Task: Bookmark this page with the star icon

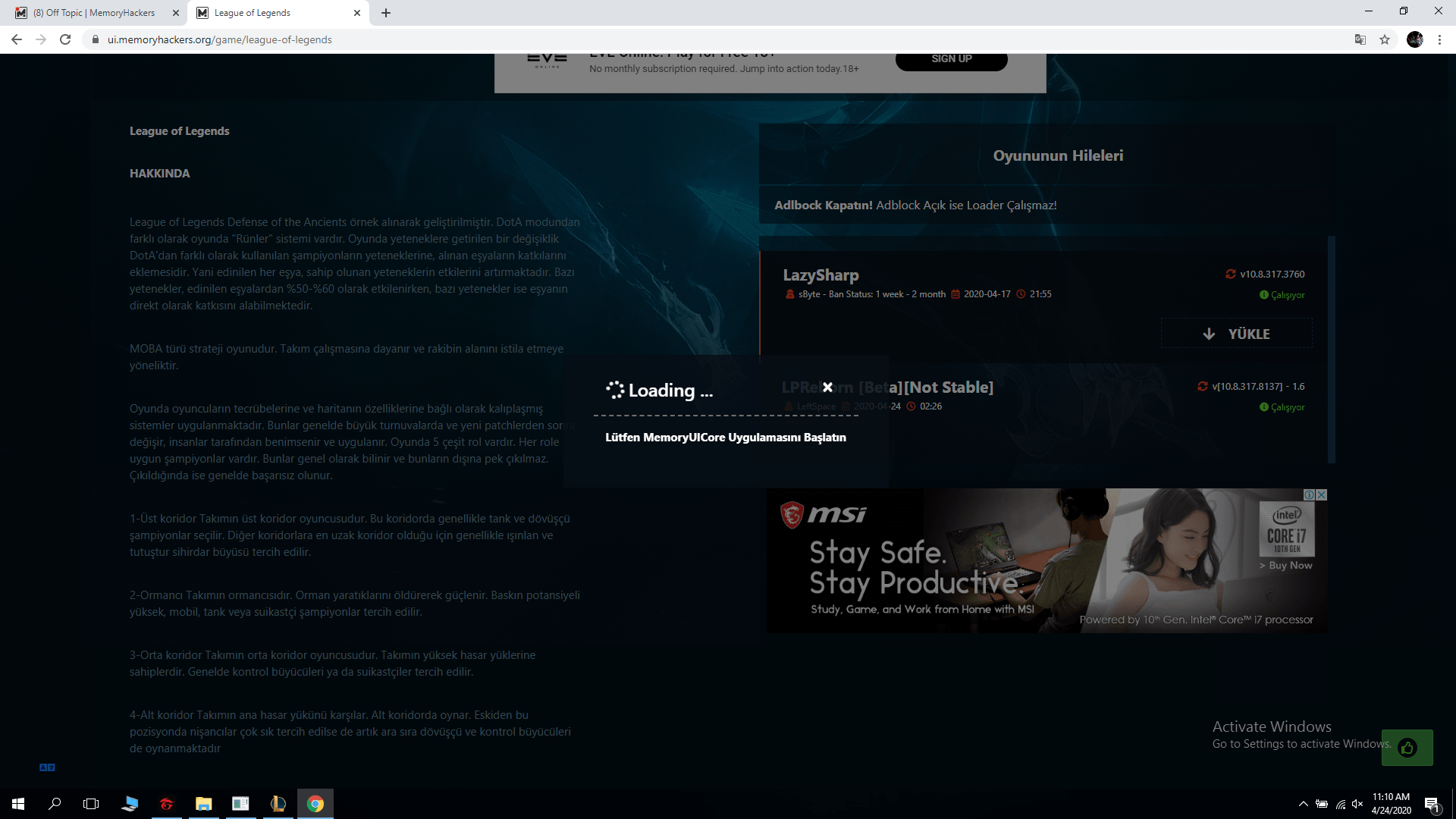Action: (x=1385, y=39)
